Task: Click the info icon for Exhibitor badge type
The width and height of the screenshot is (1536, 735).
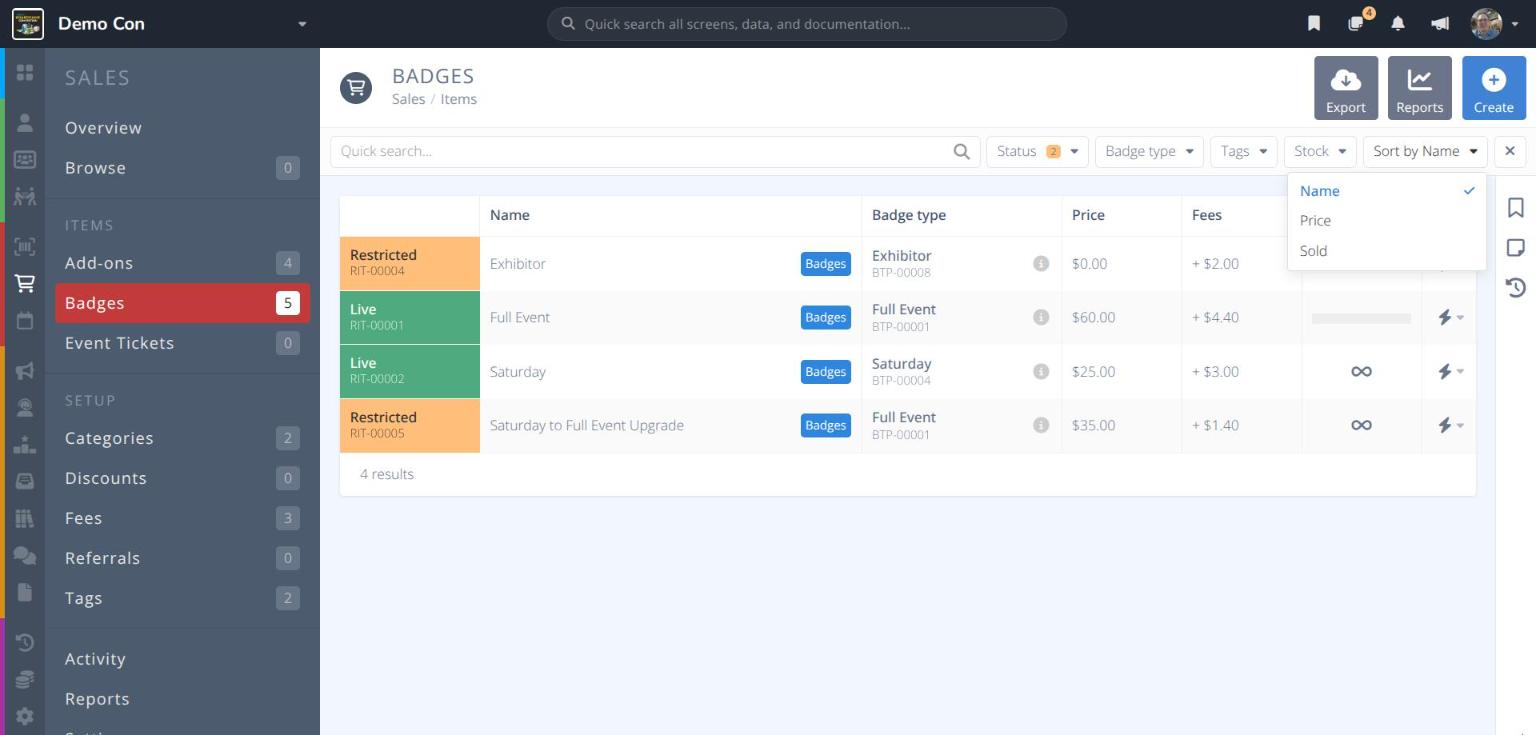Action: pyautogui.click(x=1041, y=264)
